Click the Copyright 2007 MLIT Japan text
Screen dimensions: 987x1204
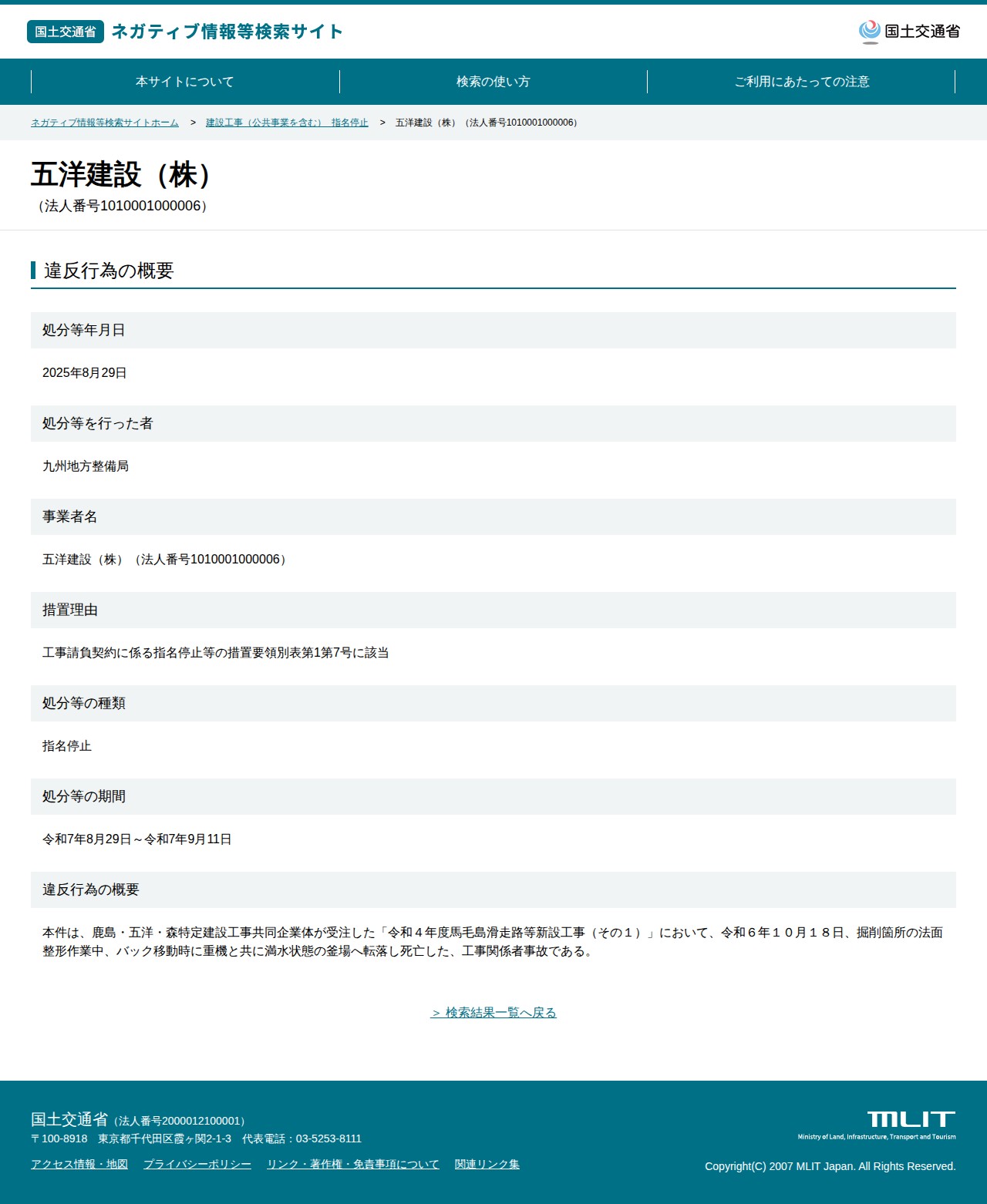coord(830,1166)
